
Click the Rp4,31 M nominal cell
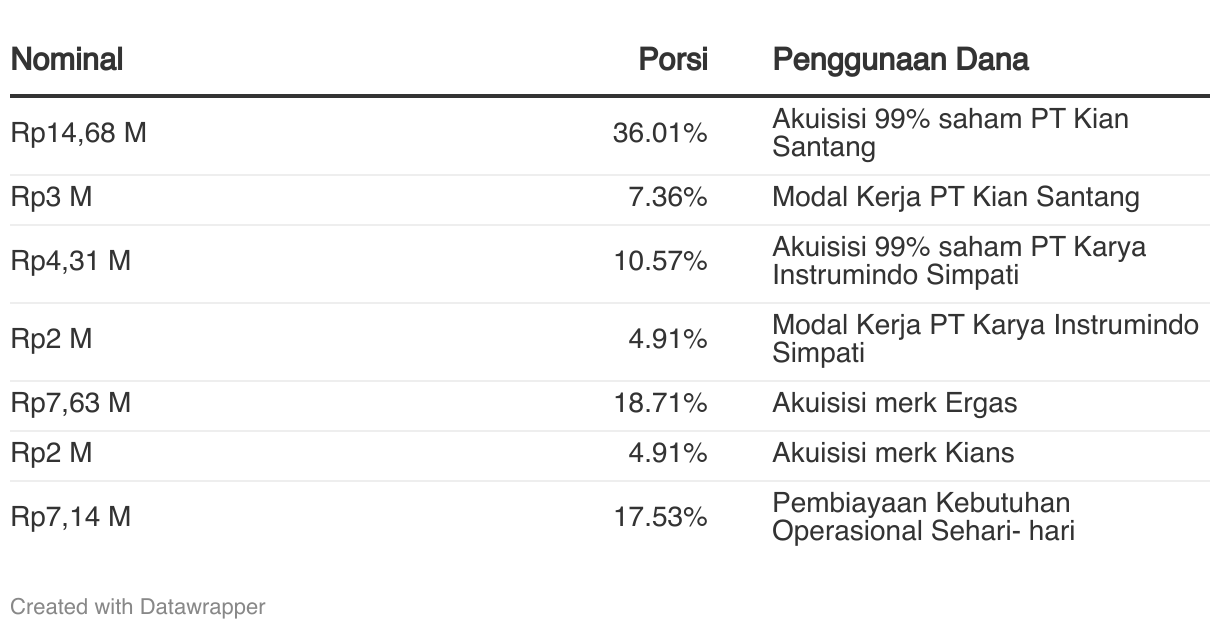click(70, 261)
